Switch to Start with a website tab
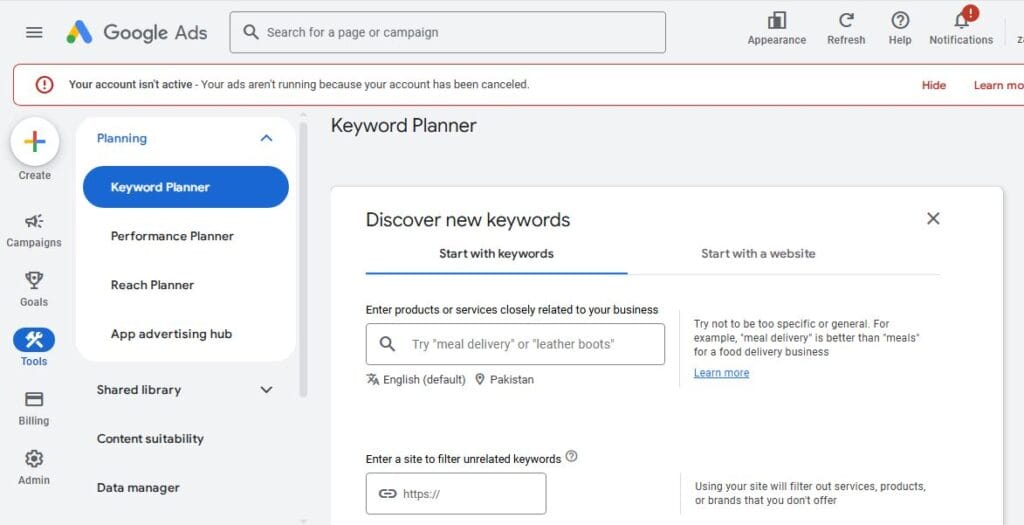Viewport: 1024px width, 525px height. (758, 254)
